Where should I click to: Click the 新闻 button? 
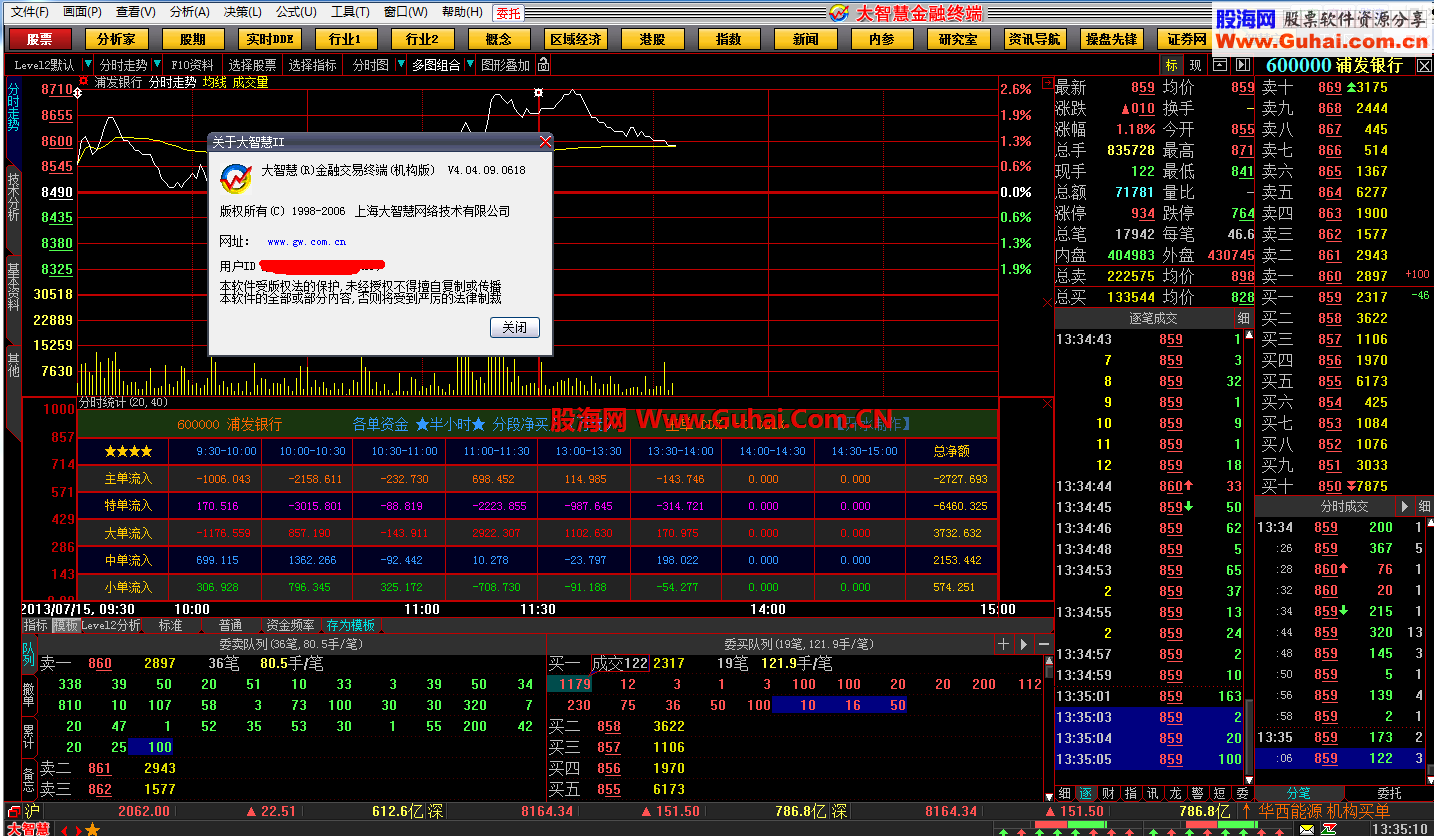[805, 39]
